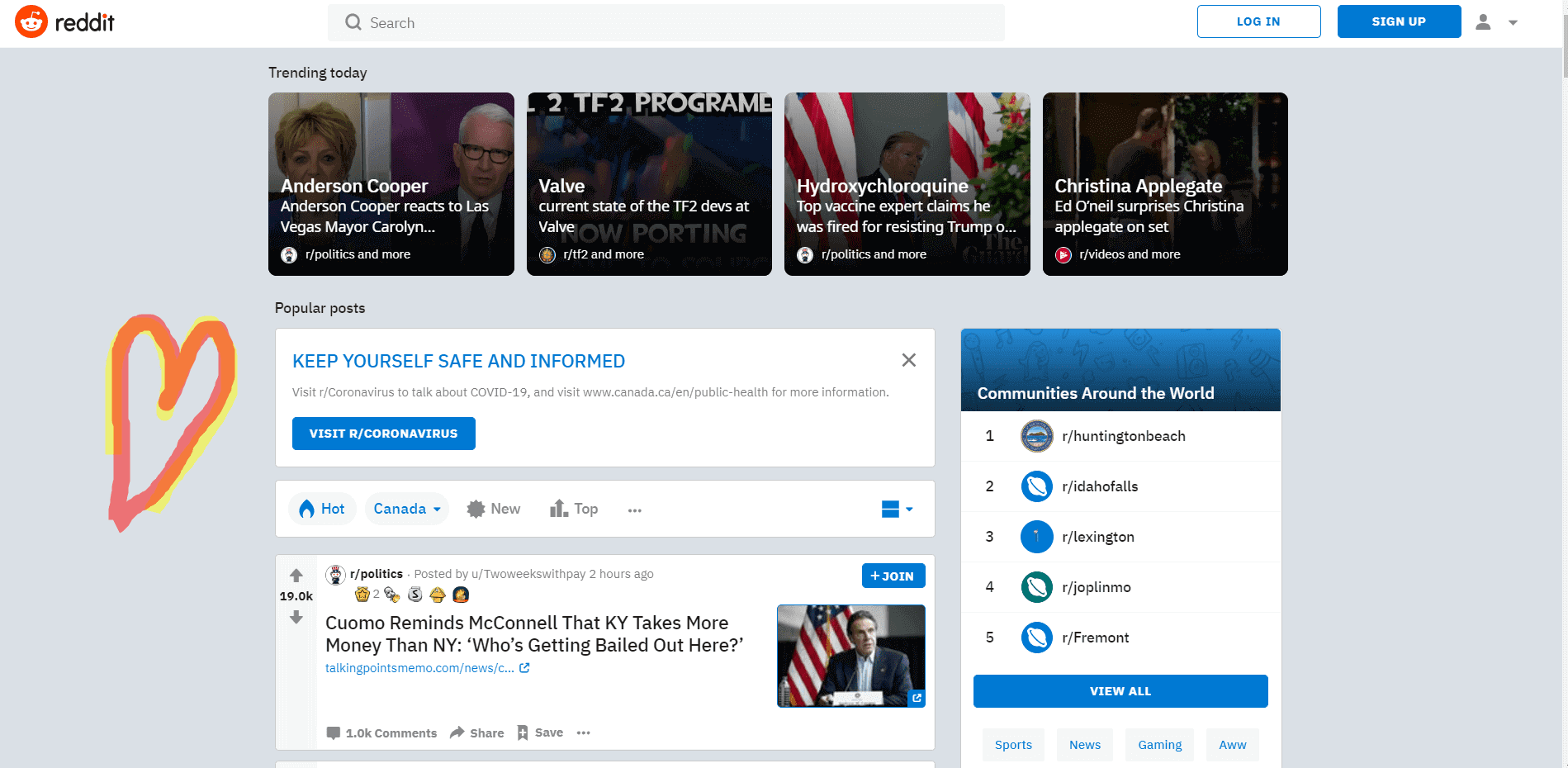Viewport: 1568px width, 768px height.
Task: Open Valve TF2 trending card
Action: [x=649, y=184]
